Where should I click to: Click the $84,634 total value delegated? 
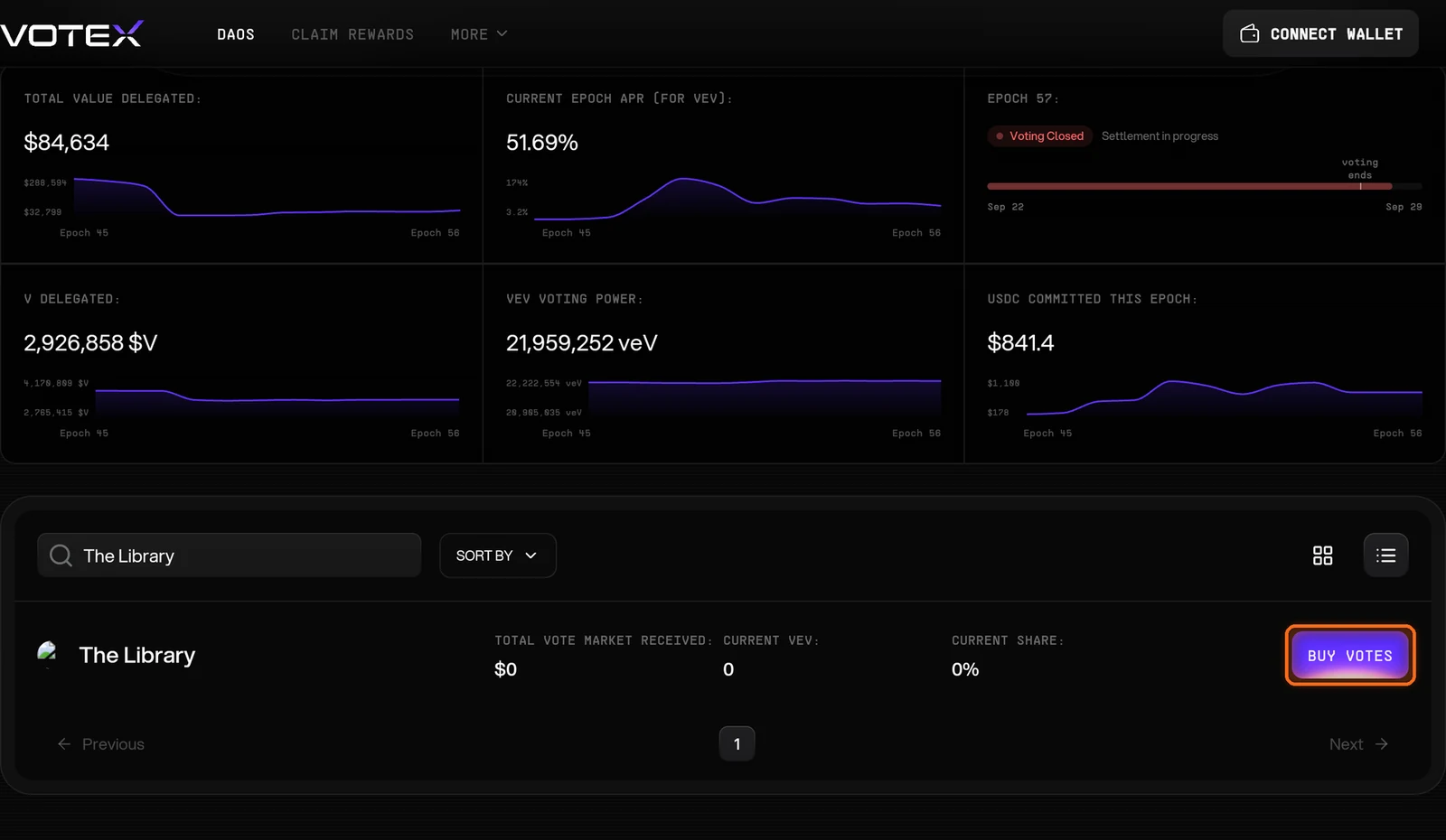pos(66,143)
